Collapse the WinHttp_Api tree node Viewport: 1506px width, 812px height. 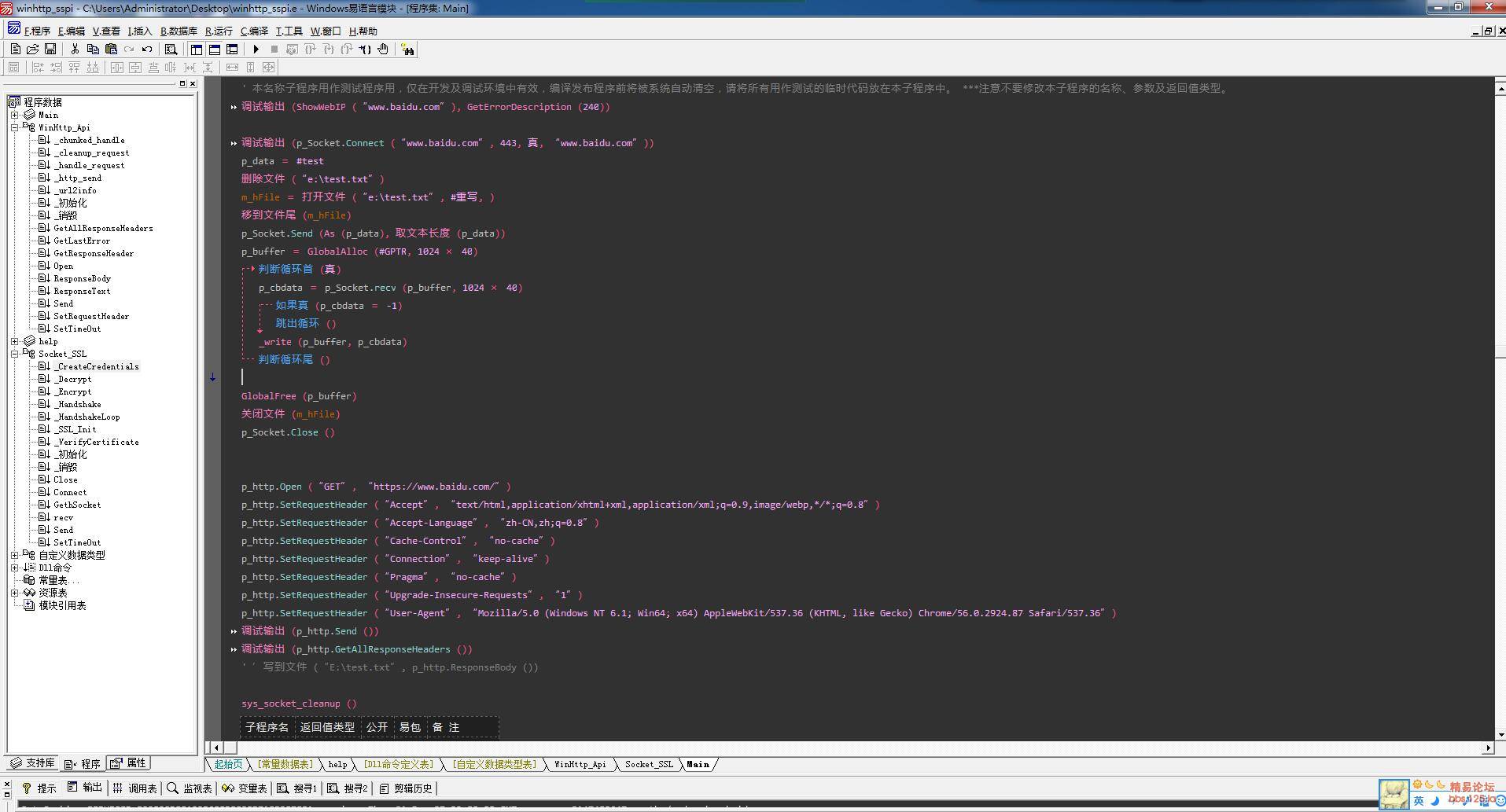pyautogui.click(x=14, y=127)
